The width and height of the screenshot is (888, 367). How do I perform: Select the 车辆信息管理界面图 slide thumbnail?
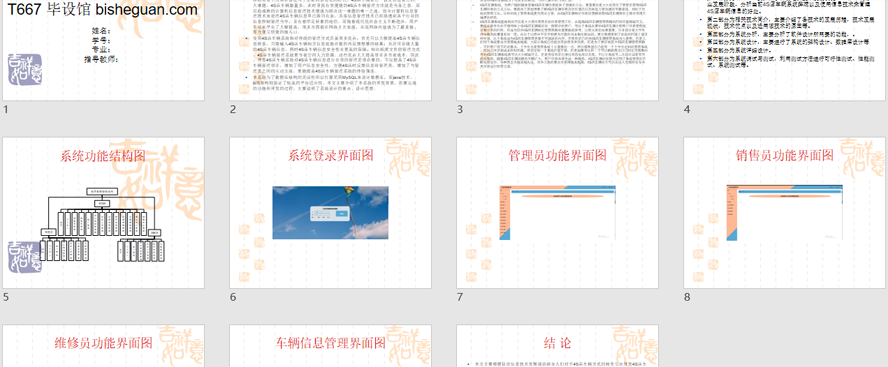click(x=330, y=345)
